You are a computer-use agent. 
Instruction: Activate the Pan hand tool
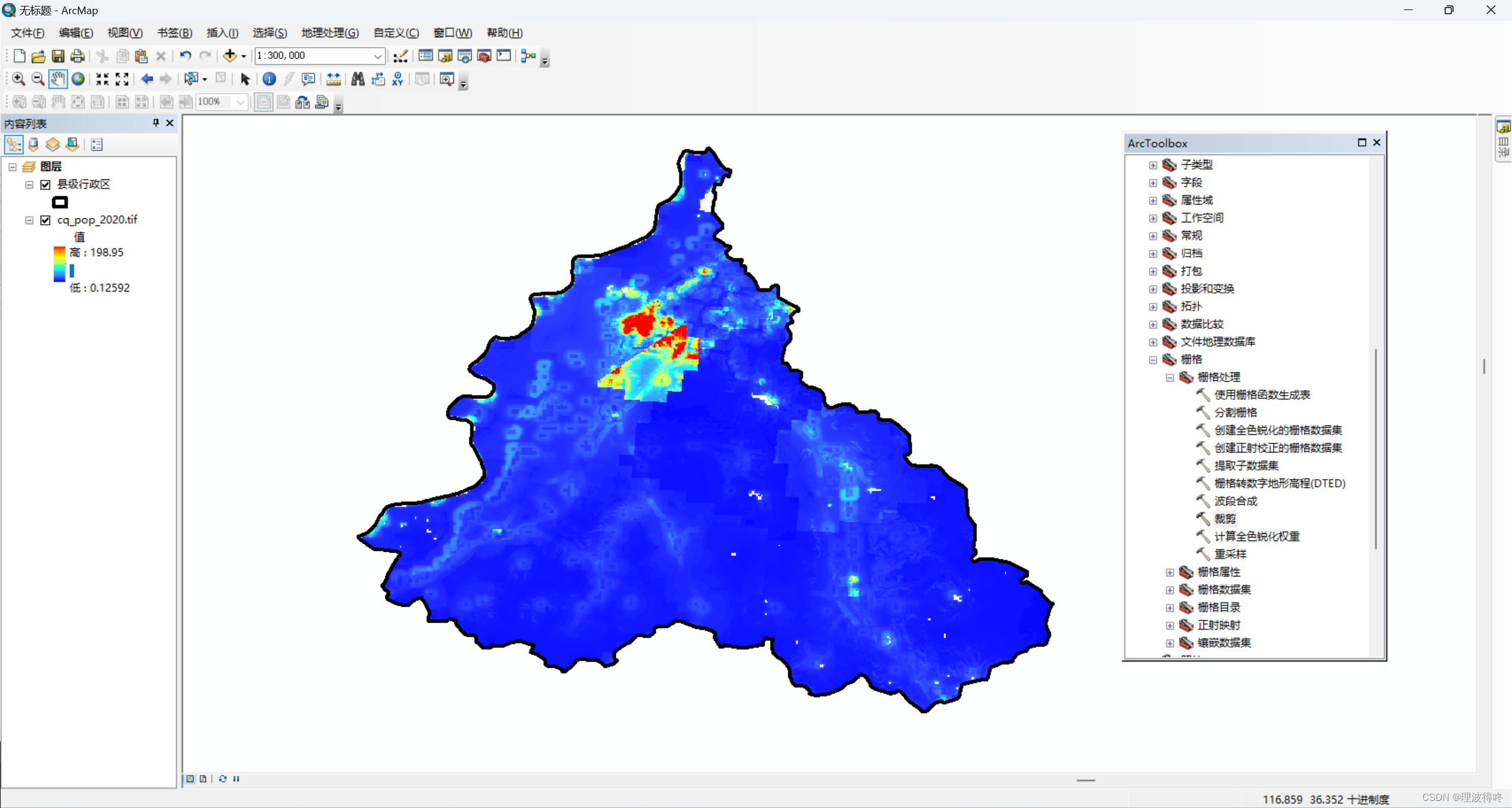(57, 79)
